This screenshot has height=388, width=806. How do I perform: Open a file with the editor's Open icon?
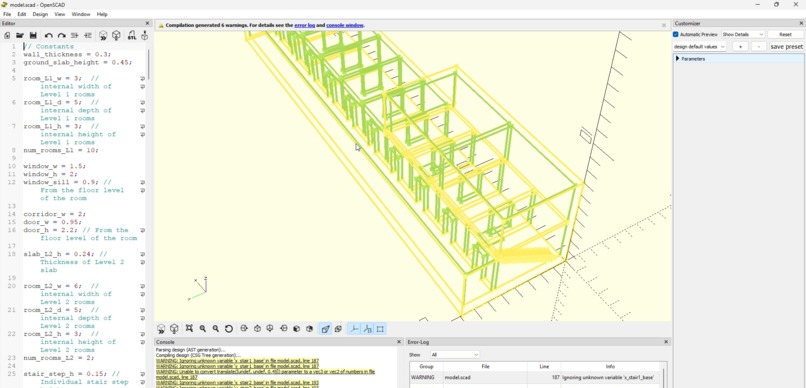[x=20, y=35]
